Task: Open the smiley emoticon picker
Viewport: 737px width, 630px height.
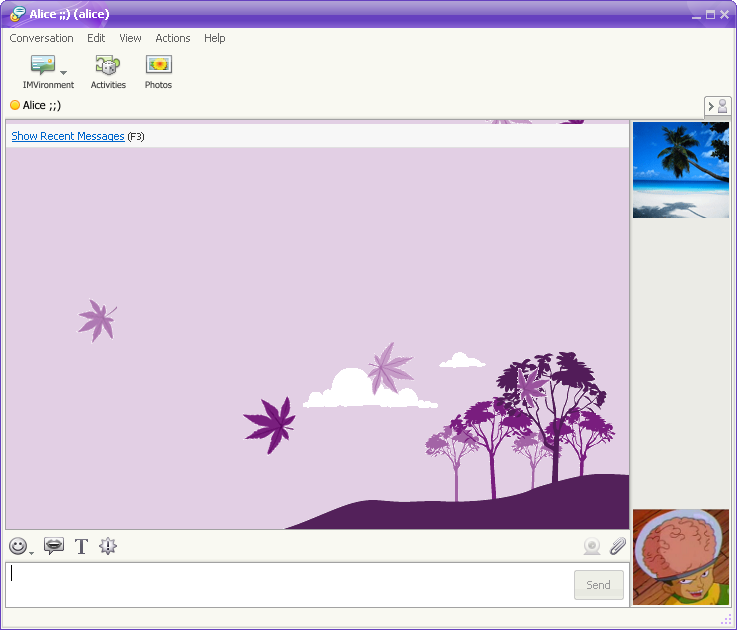Action: [x=18, y=546]
